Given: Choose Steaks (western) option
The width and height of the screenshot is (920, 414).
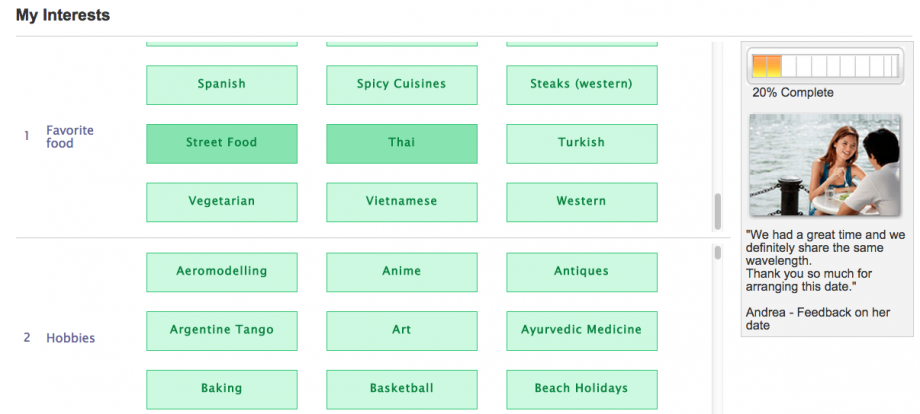Looking at the screenshot, I should (581, 85).
